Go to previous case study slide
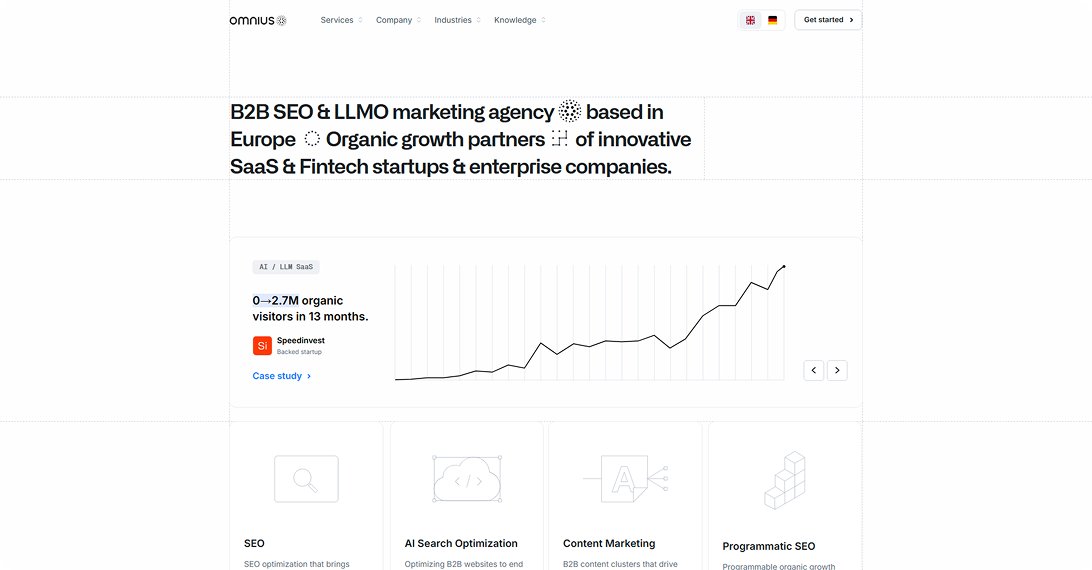The height and width of the screenshot is (570, 1092). (x=814, y=370)
